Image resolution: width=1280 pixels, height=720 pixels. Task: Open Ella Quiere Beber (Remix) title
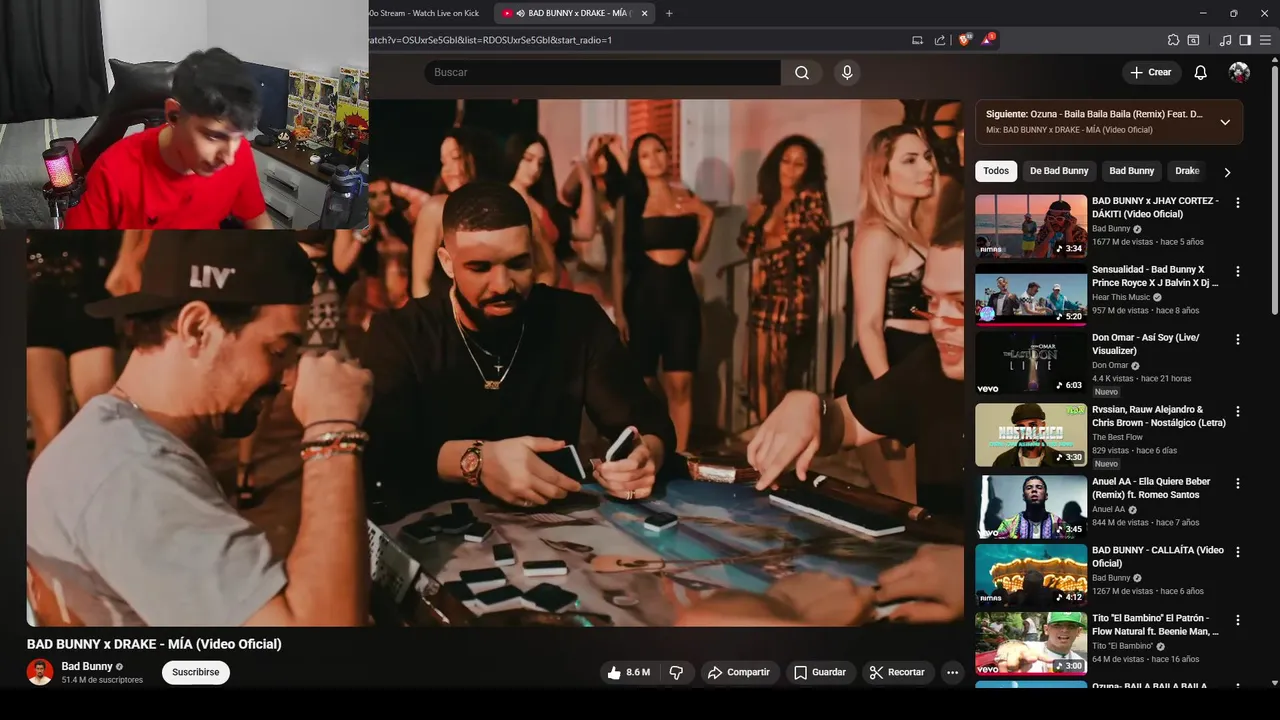click(1151, 488)
